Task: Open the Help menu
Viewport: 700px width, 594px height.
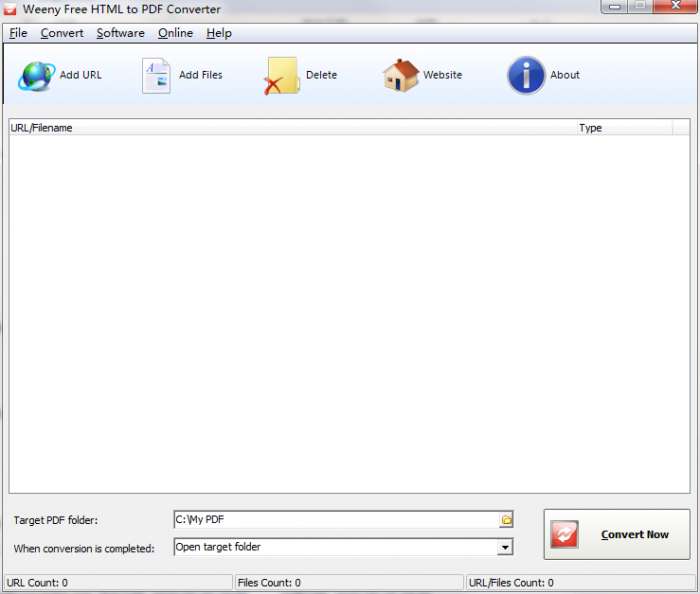Action: [x=219, y=33]
